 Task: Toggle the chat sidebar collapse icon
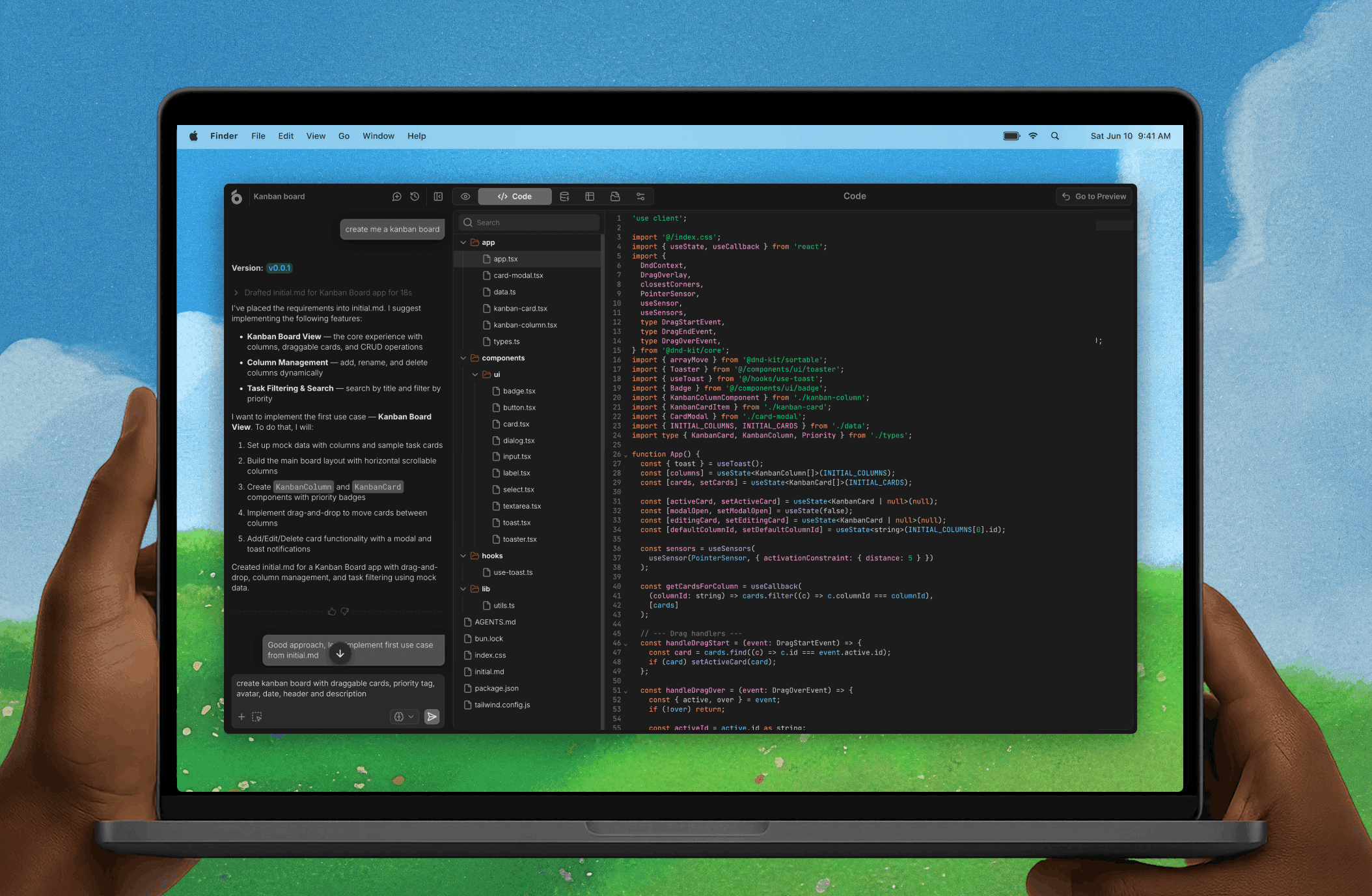(x=439, y=197)
